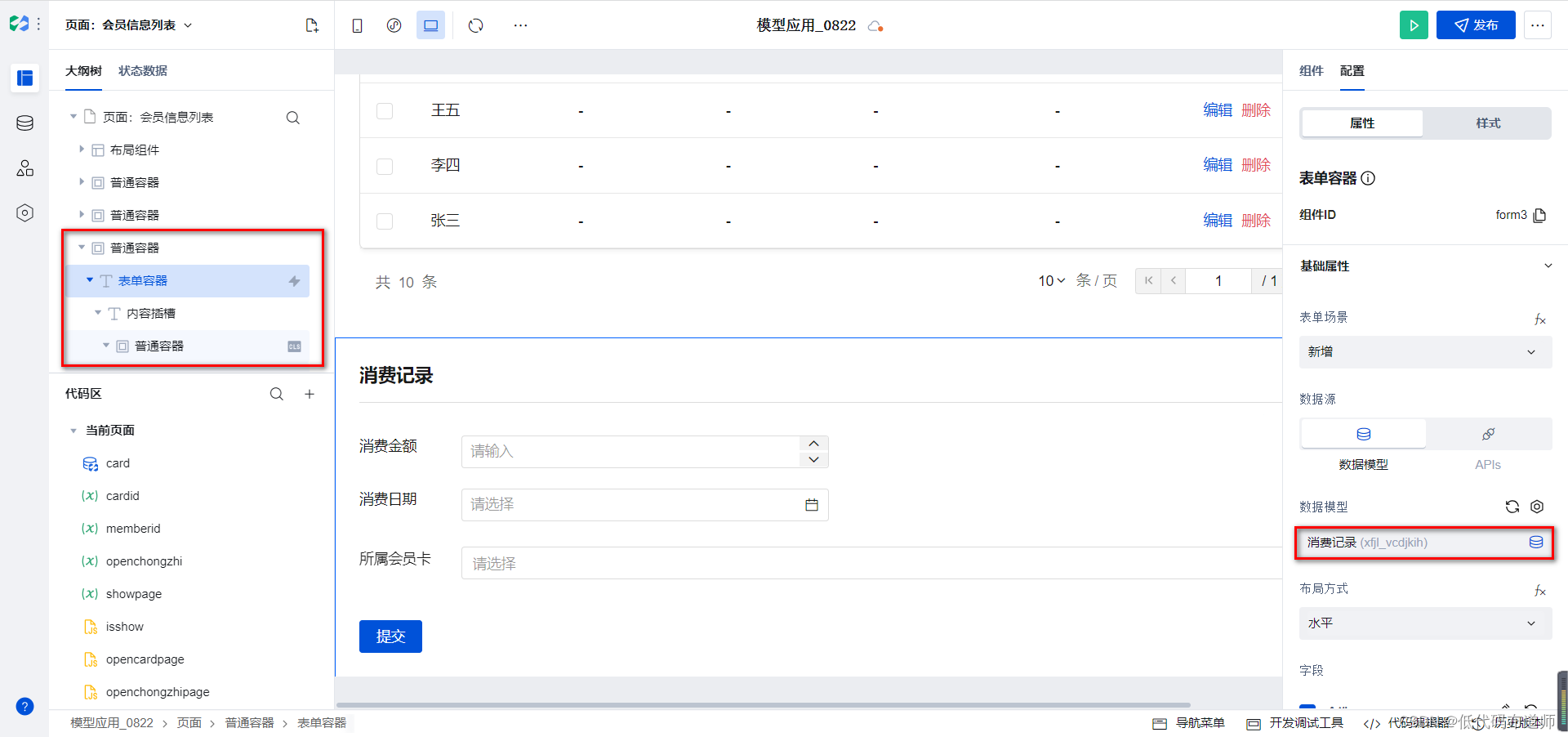Screen dimensions: 1568x737
Task: Select desktop PC preview mode
Action: 430,25
